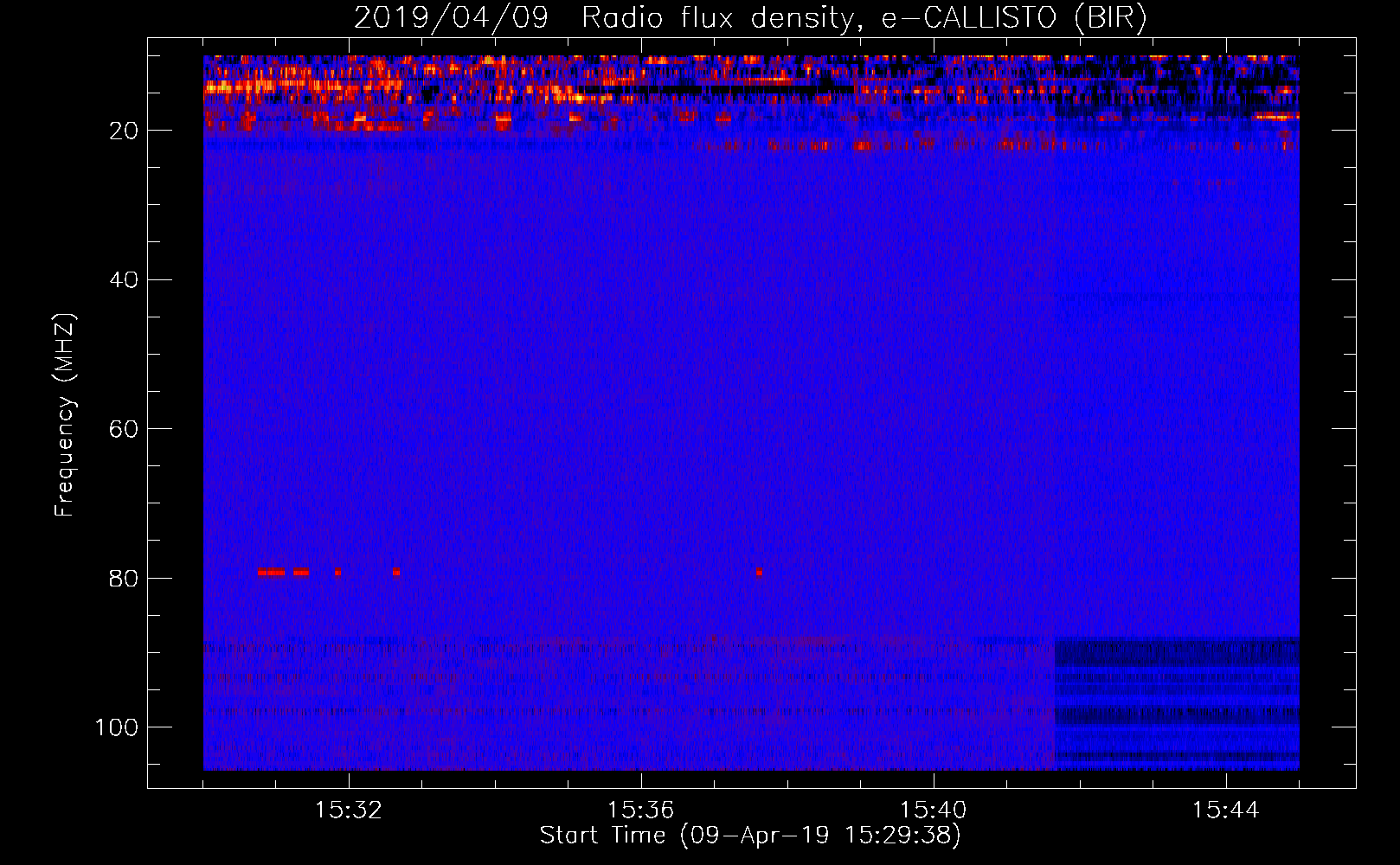Image resolution: width=1400 pixels, height=865 pixels.
Task: Click the 20 MHz frequency tick label
Action: (x=125, y=131)
